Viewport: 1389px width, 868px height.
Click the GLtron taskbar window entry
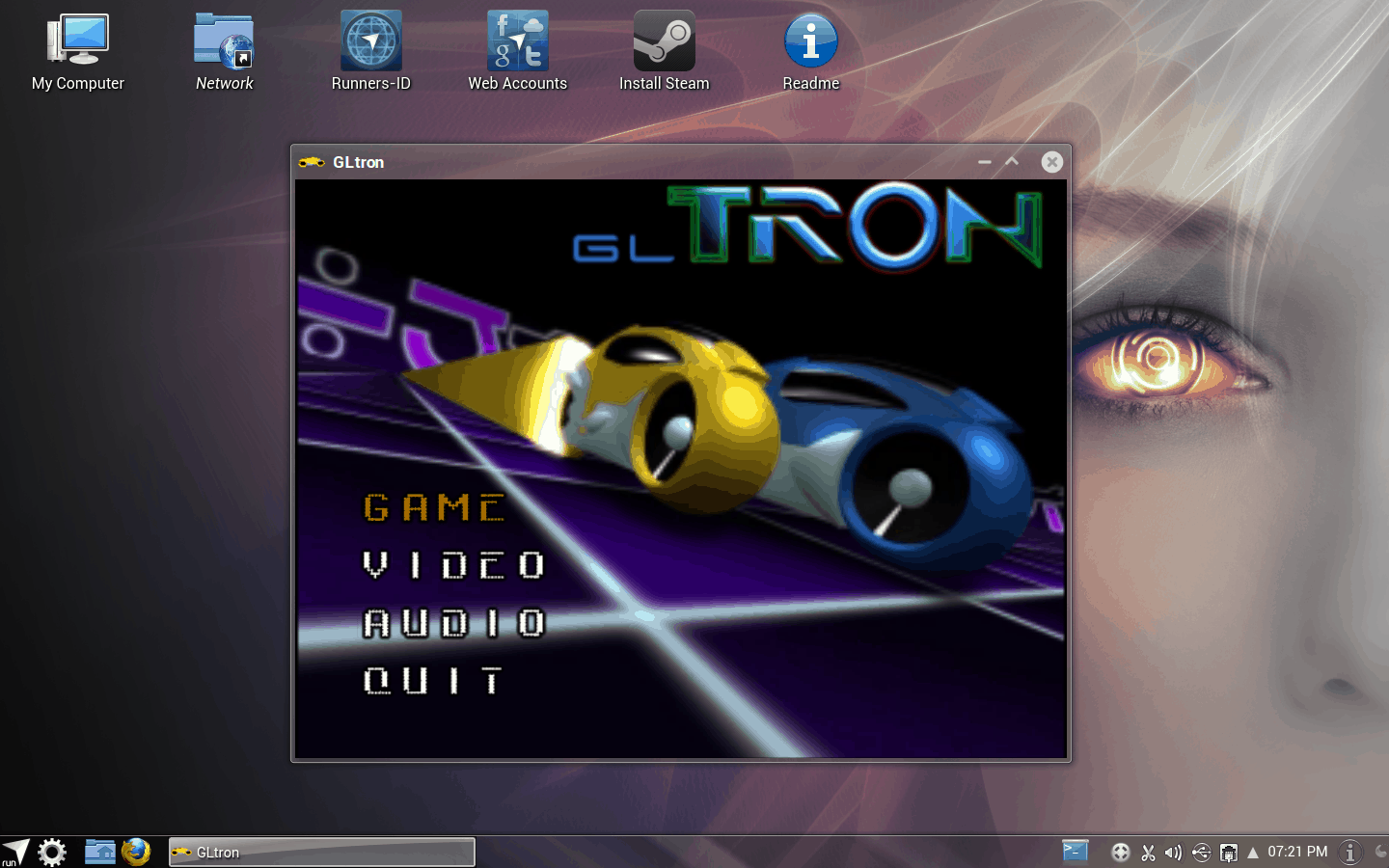[322, 853]
